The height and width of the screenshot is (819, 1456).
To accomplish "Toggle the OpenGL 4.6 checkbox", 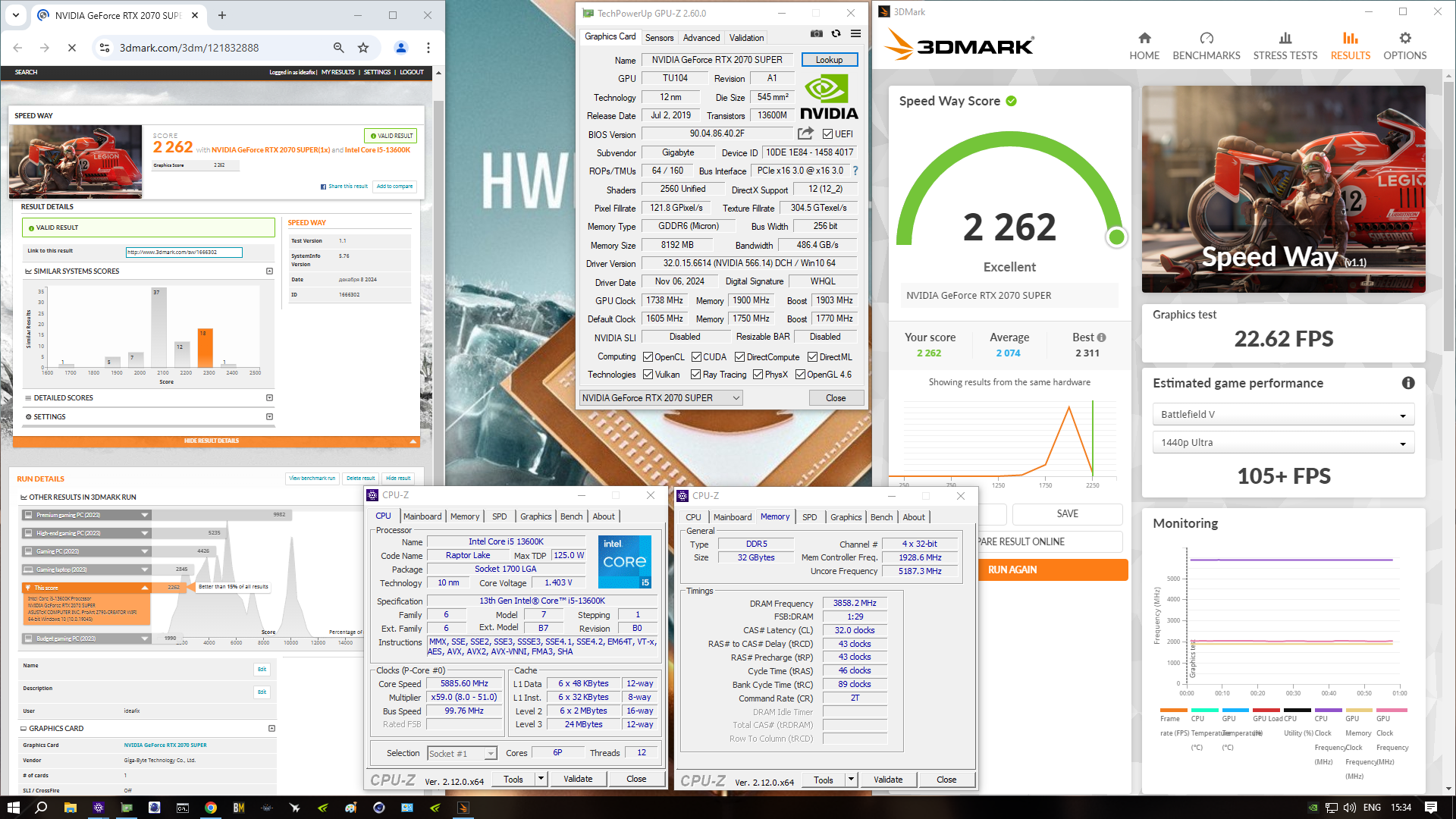I will point(800,375).
